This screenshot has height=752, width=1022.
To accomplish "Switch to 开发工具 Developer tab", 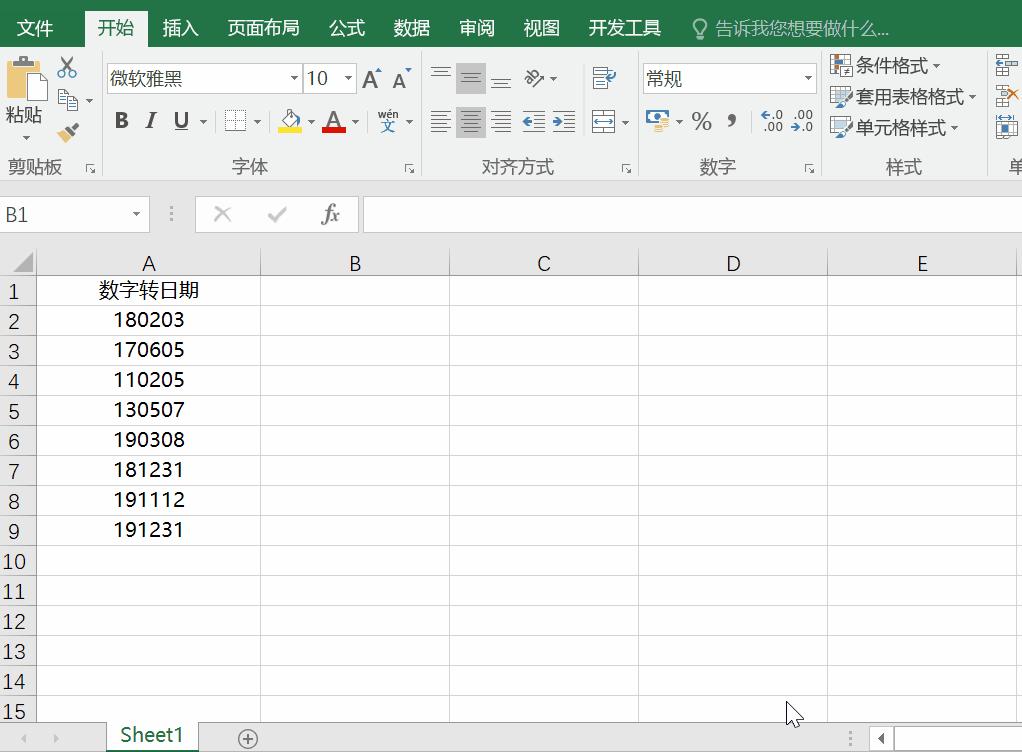I will coord(624,28).
